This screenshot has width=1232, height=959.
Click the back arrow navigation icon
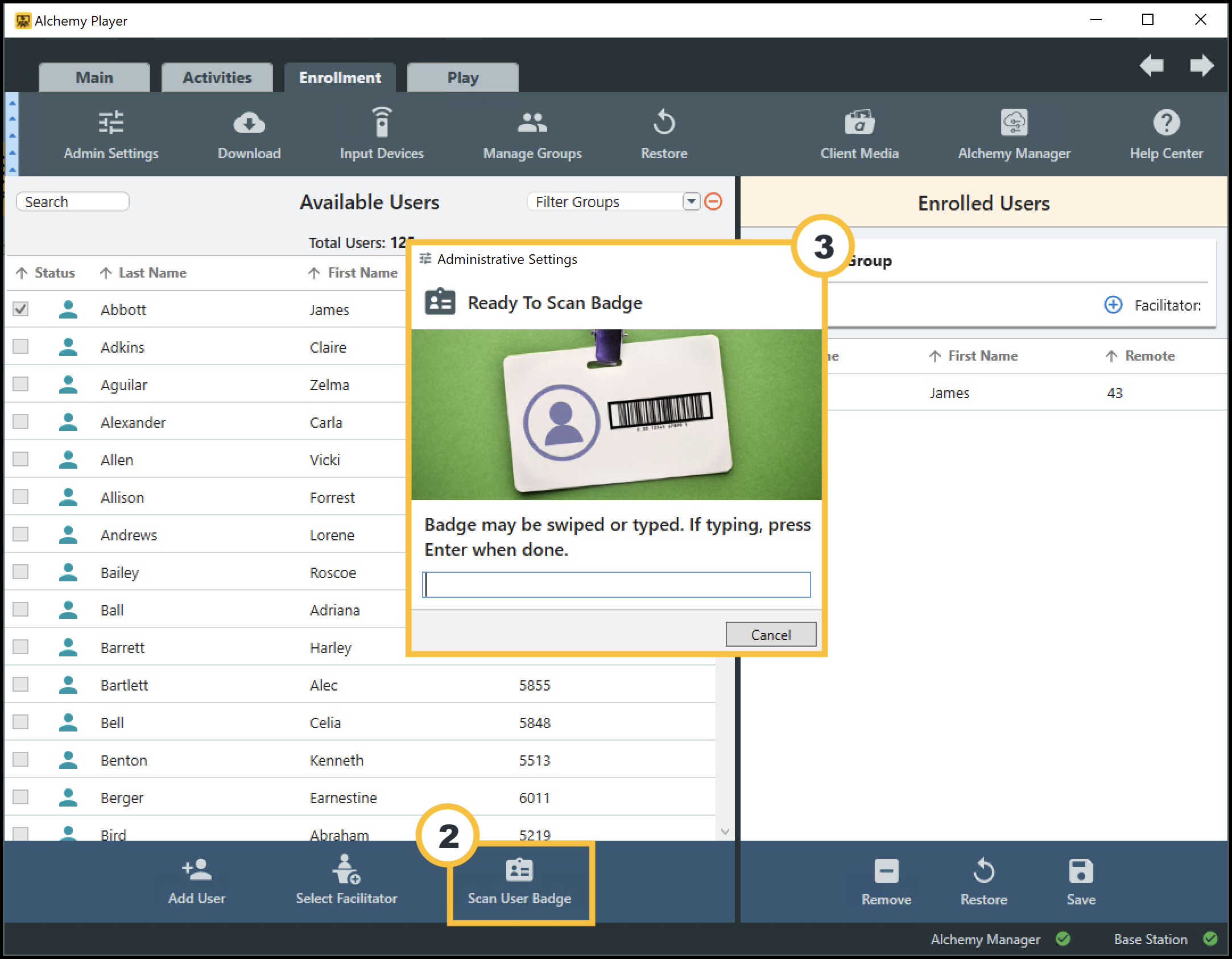(1152, 65)
